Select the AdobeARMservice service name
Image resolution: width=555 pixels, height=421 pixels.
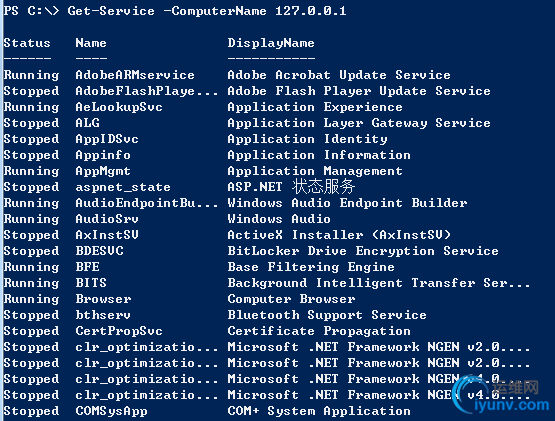[x=135, y=75]
